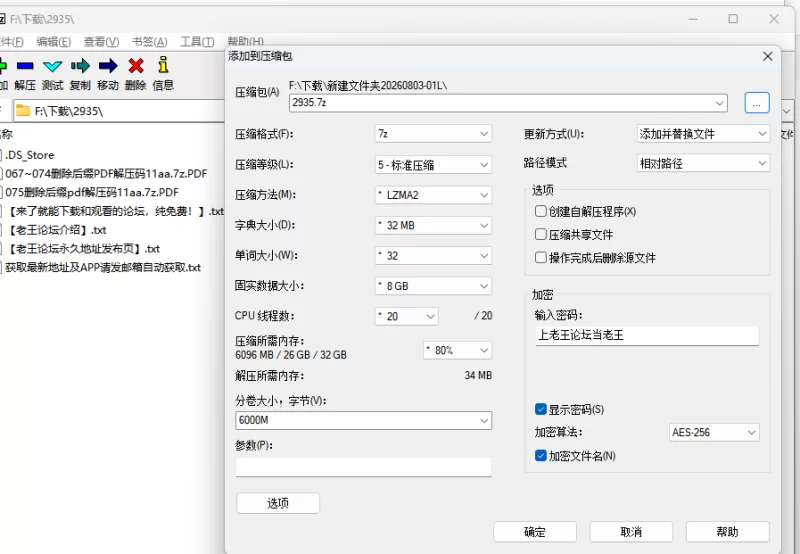Viewport: 800px width, 554px height.
Task: Select 075删除后缀pdf解压码11aa.7z.PDF file
Action: (92, 192)
